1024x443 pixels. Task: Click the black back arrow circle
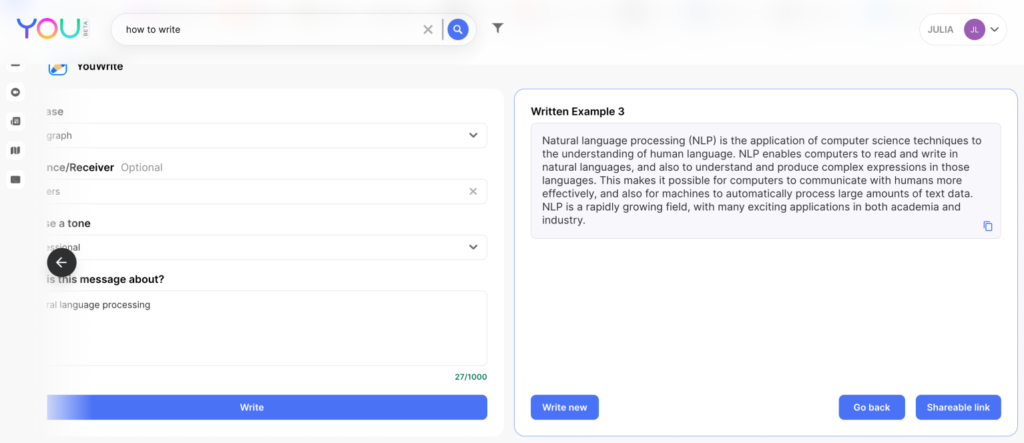(x=61, y=262)
